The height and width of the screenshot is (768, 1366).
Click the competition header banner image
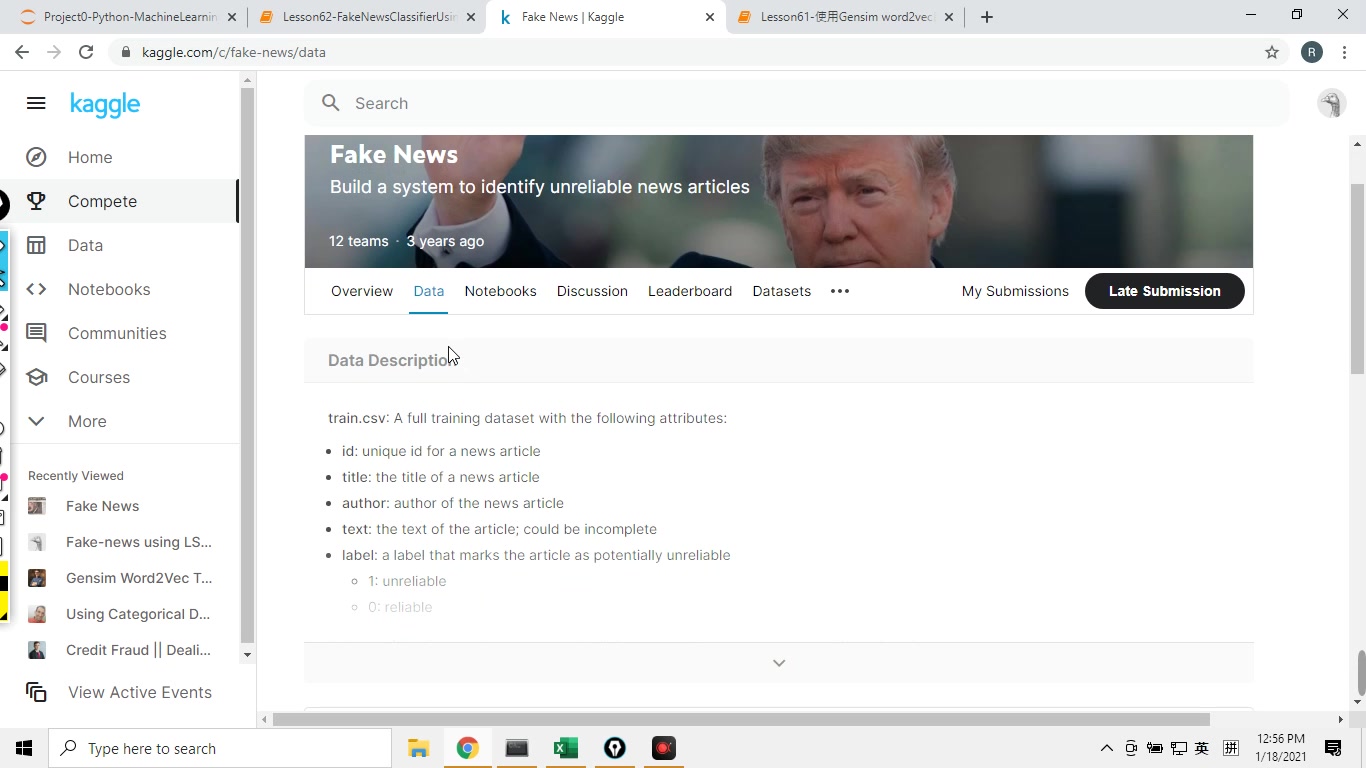(x=779, y=201)
